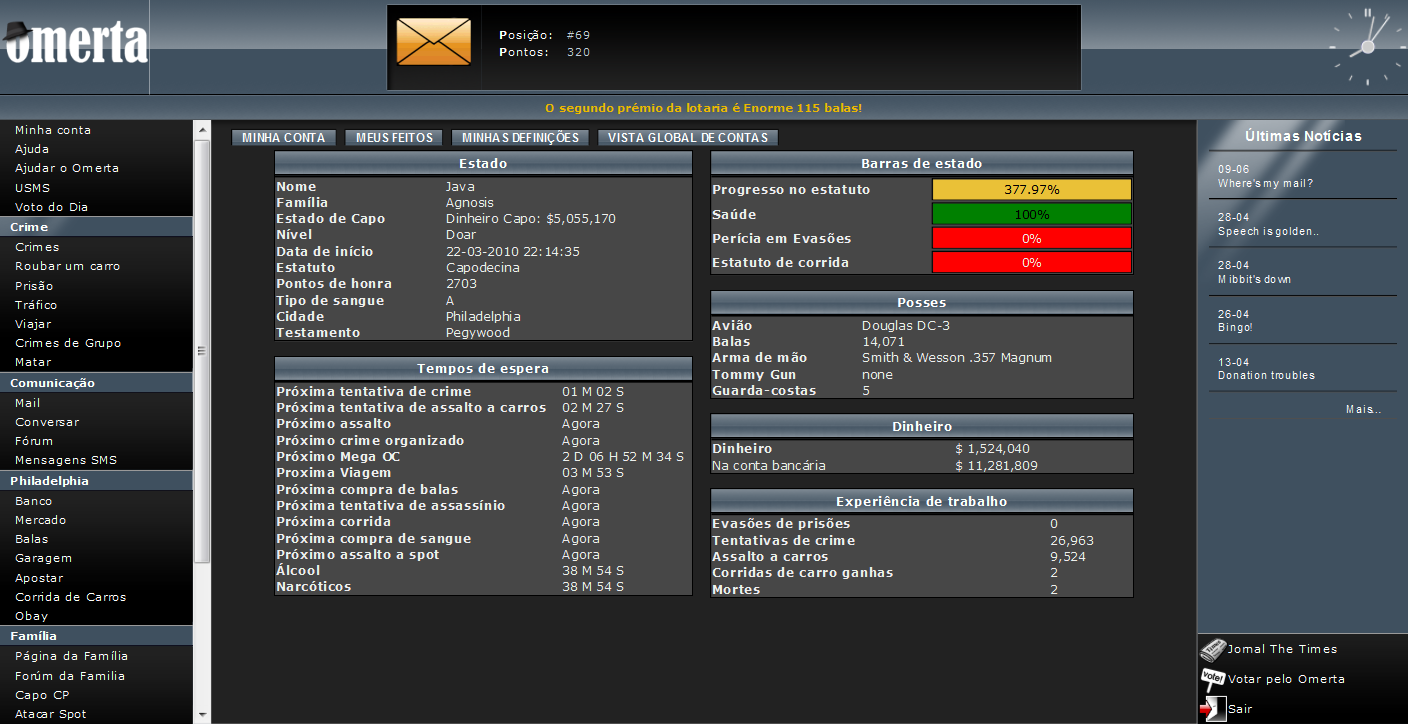1408x724 pixels.
Task: Open Roubar um carro in sidebar
Action: pyautogui.click(x=67, y=266)
